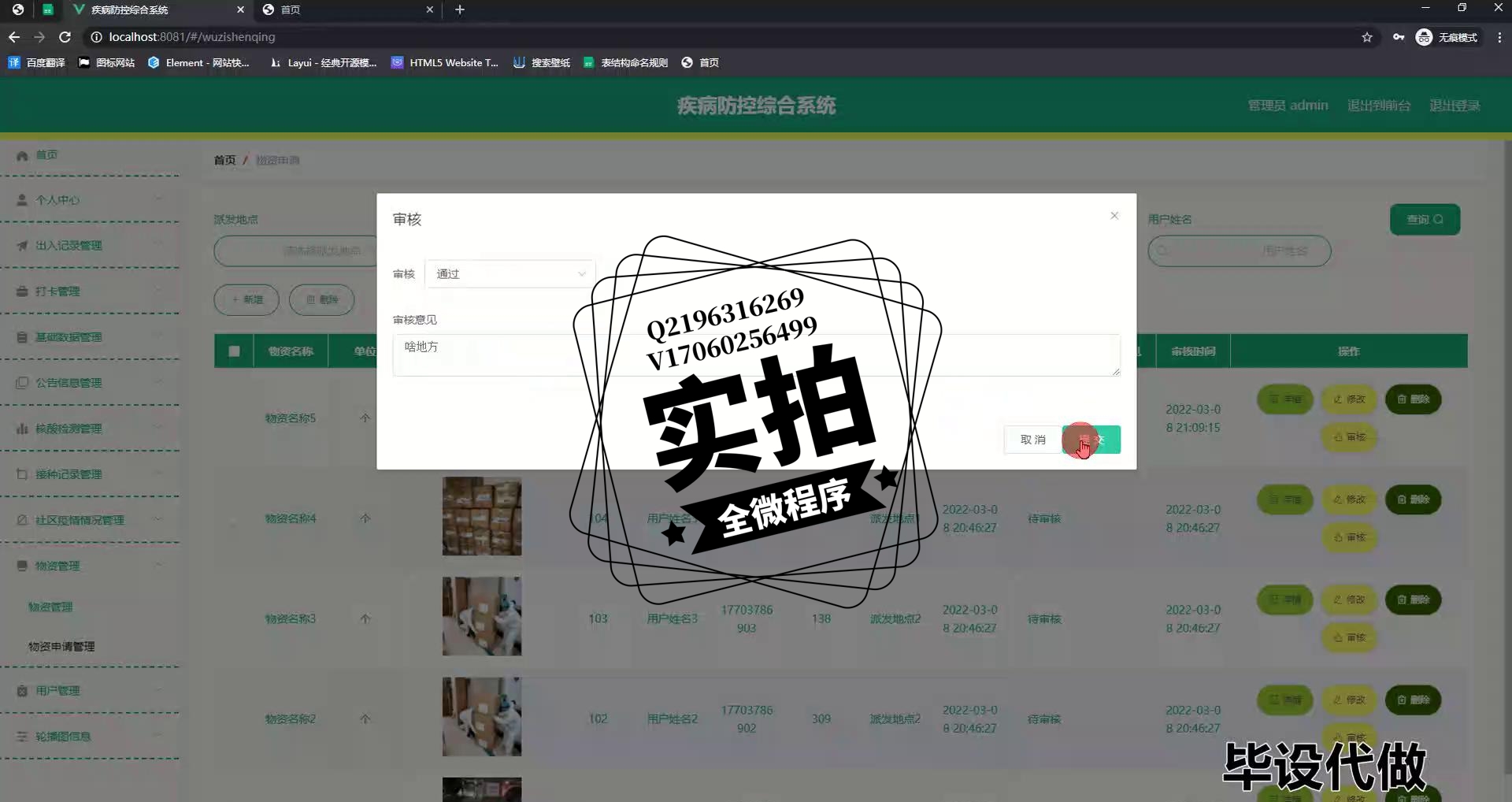Open a new browser tab

coord(460,9)
